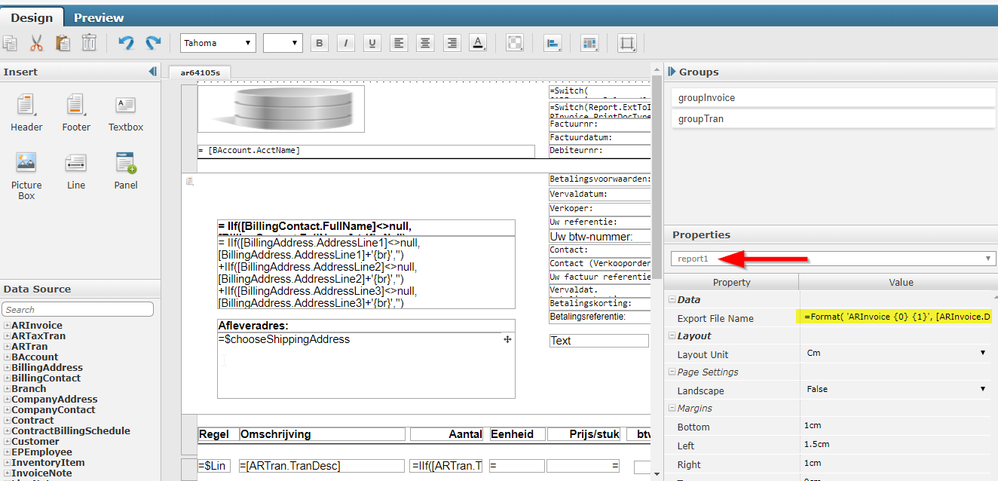
Task: Insert a Panel element
Action: click(x=125, y=171)
